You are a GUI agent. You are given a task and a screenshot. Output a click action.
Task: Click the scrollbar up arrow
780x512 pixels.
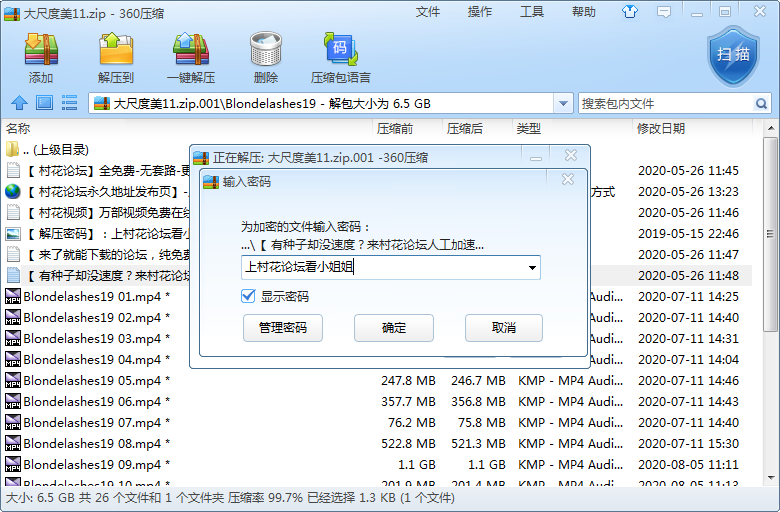(771, 128)
